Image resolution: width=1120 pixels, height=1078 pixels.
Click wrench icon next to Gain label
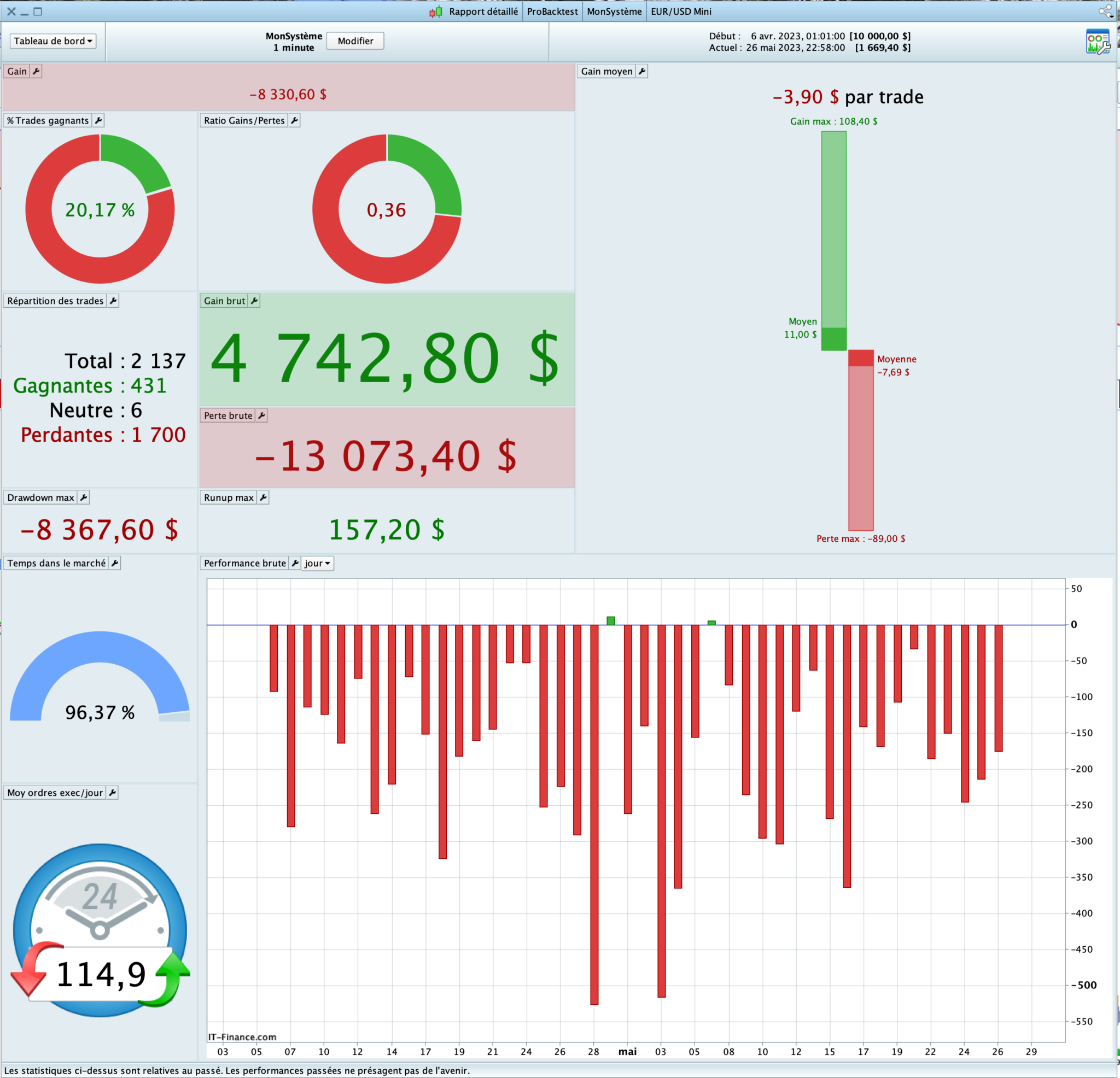click(36, 72)
